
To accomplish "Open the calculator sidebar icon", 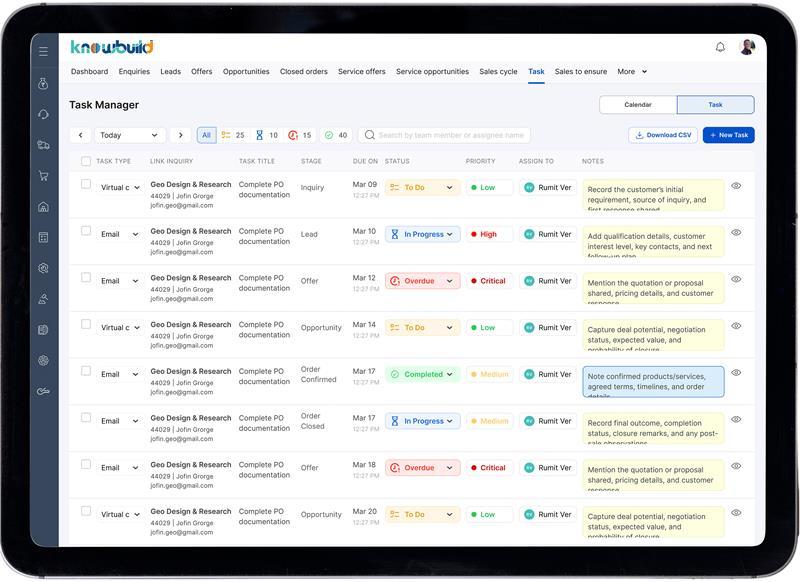I will pos(43,237).
